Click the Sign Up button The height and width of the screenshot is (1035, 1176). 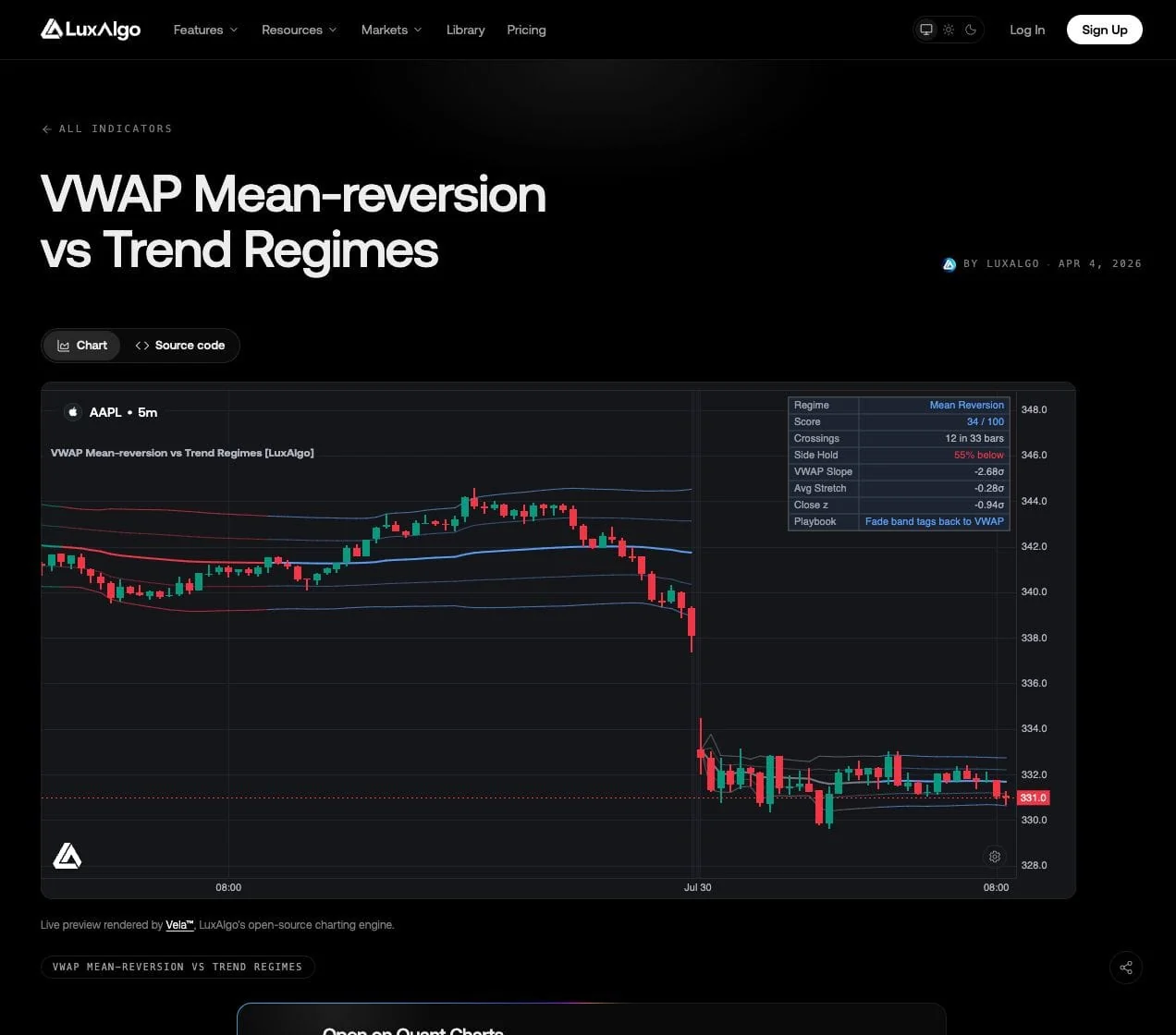1104,30
